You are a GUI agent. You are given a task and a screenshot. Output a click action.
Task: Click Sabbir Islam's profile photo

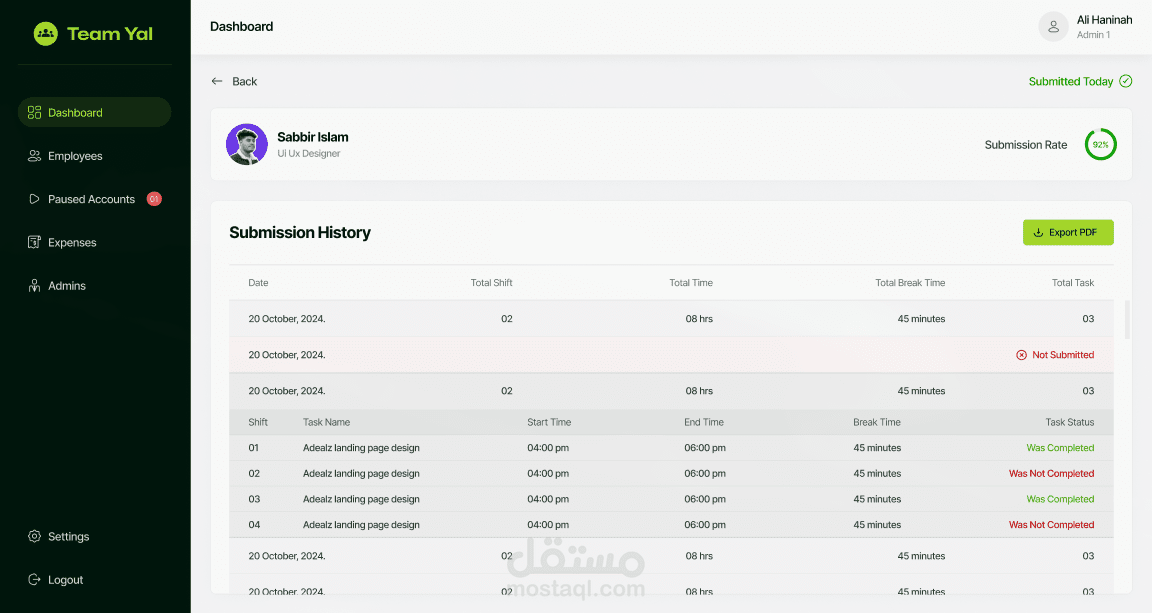coord(247,145)
